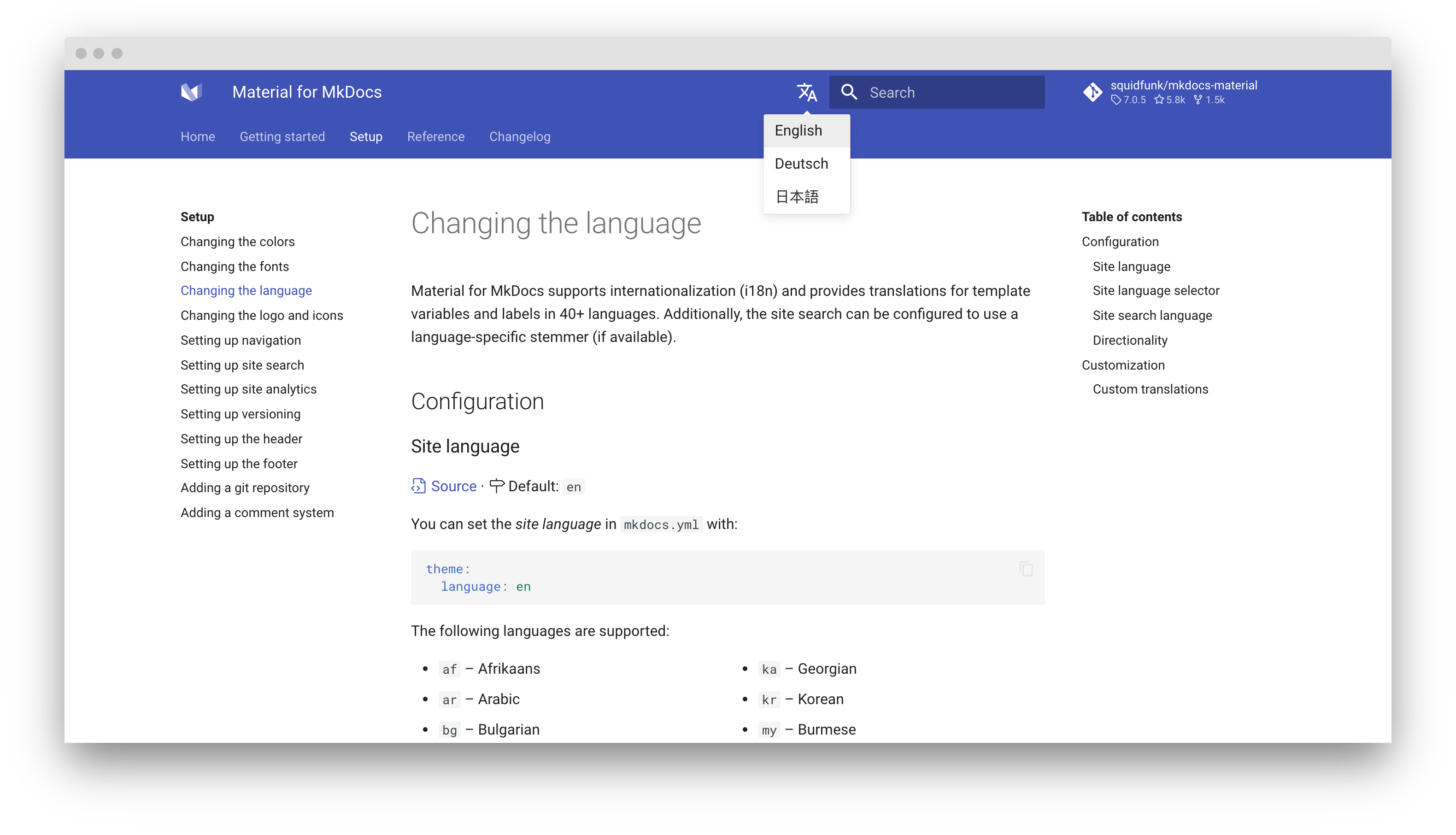This screenshot has width=1456, height=835.
Task: Copy code block using clipboard icon
Action: [1026, 568]
